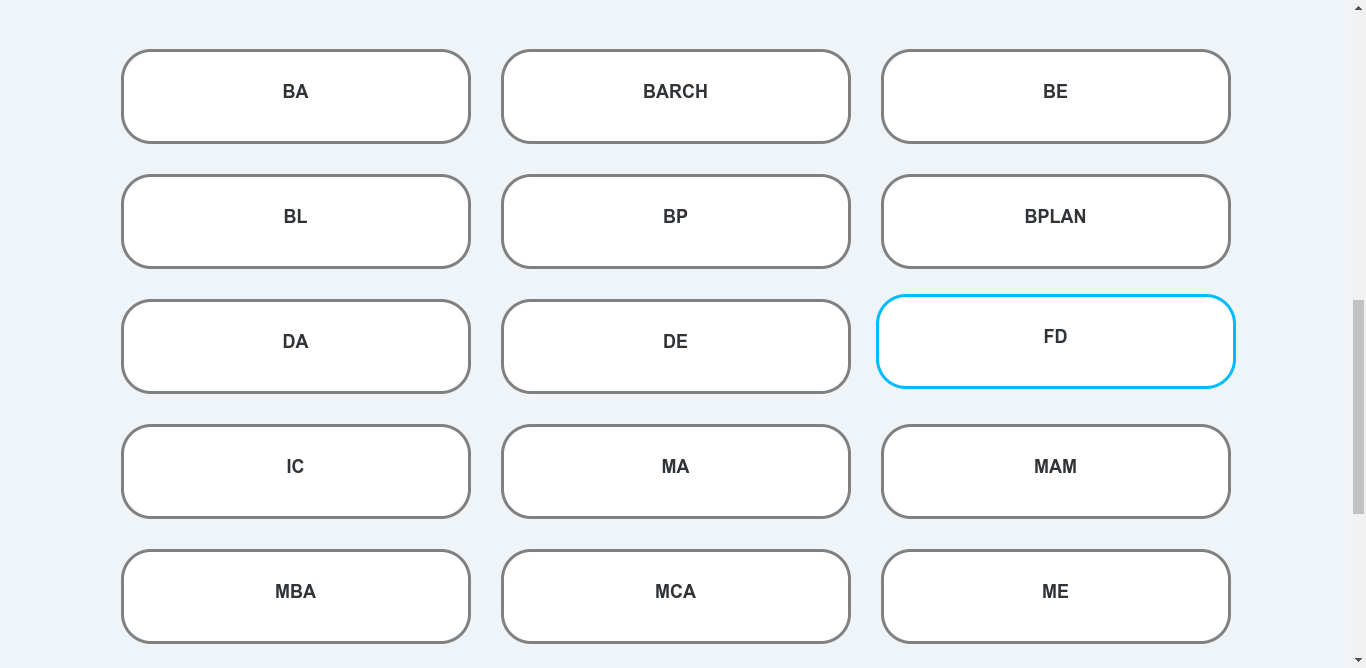
Task: Select the BARCH option
Action: [x=676, y=96]
